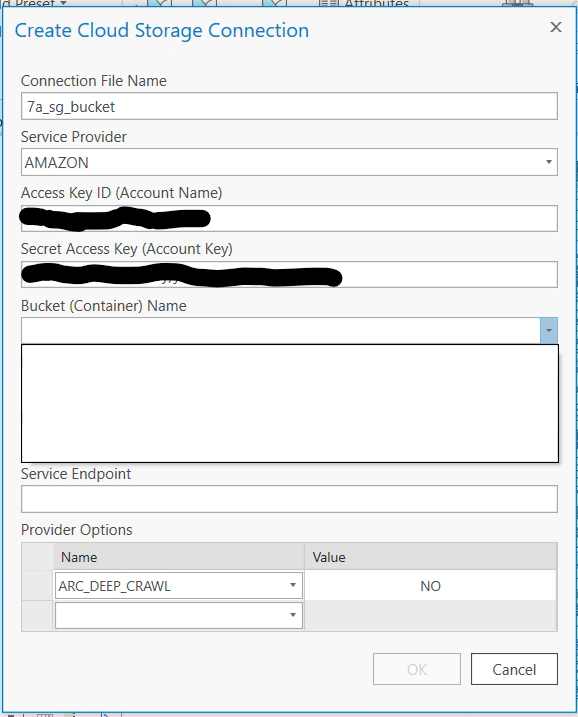Click the Connection File Name field
Viewport: 578px width, 717px height.
click(289, 106)
